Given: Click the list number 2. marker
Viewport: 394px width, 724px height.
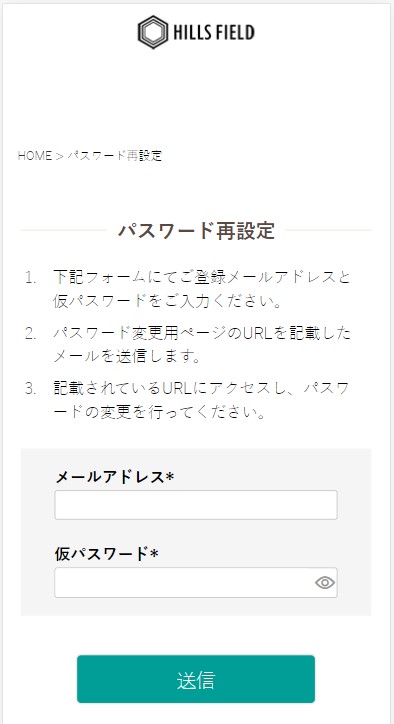Looking at the screenshot, I should pyautogui.click(x=30, y=333).
